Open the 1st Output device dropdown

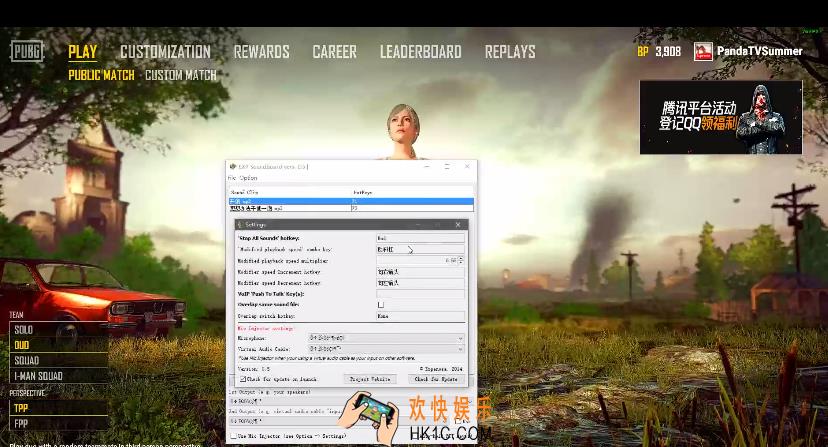[351, 401]
